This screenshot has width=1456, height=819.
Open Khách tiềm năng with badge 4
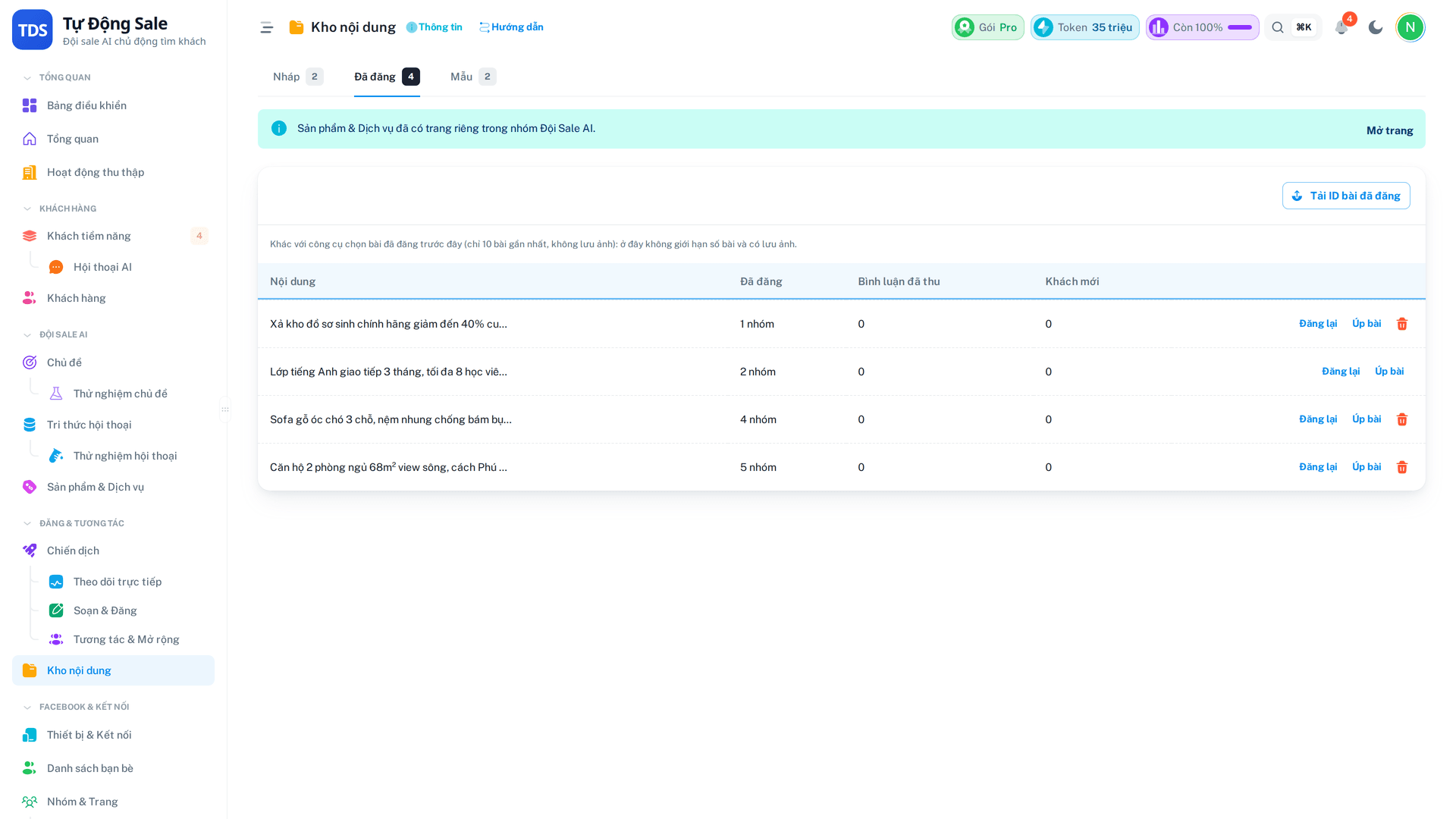pyautogui.click(x=113, y=236)
